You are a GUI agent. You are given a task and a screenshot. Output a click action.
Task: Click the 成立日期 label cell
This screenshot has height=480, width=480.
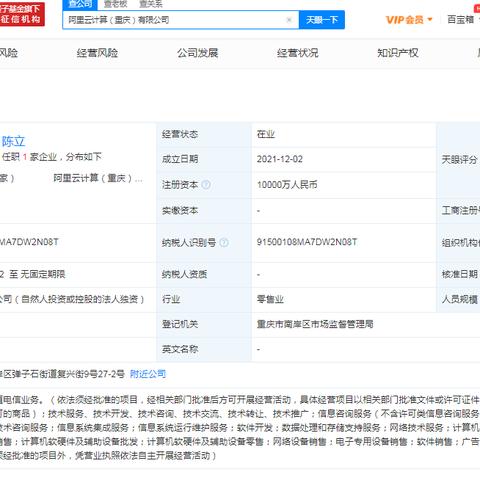[x=204, y=159]
